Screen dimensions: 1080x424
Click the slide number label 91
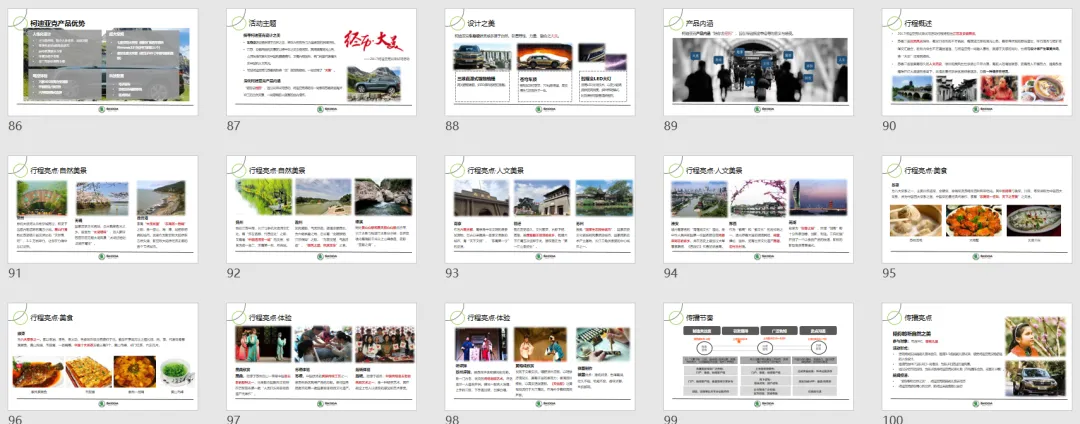coord(15,273)
